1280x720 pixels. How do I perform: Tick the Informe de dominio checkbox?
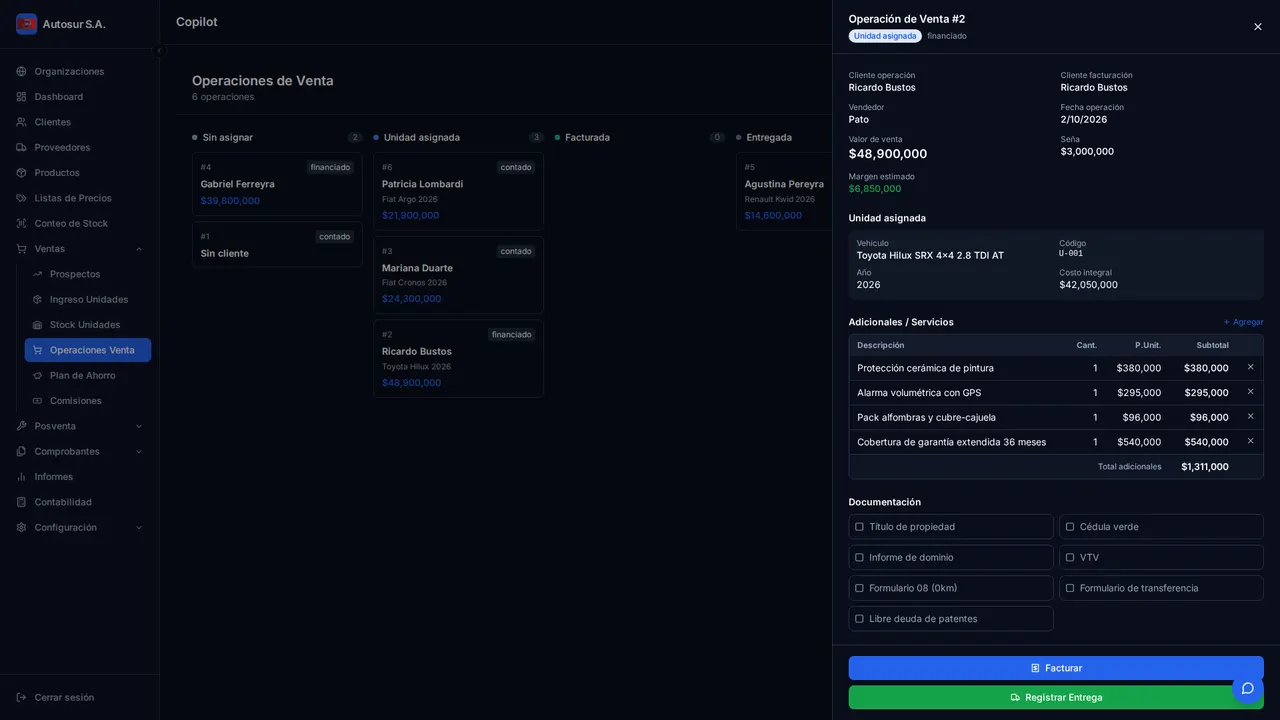pyautogui.click(x=859, y=558)
